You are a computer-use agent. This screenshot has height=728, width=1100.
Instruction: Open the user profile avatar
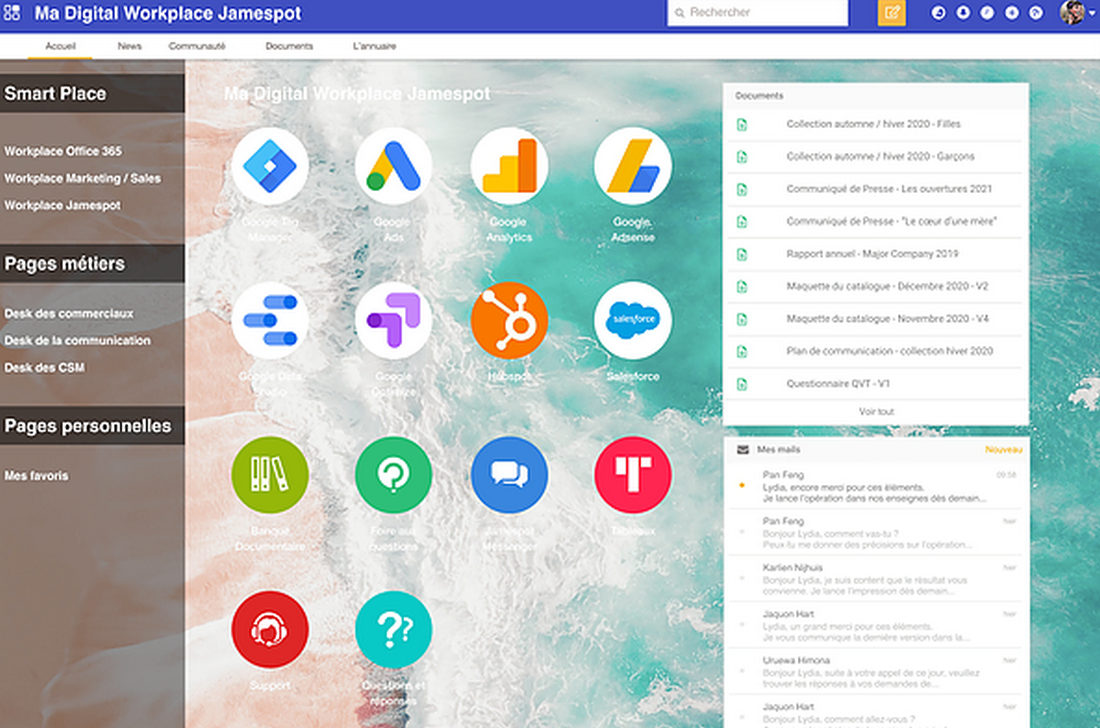1072,13
